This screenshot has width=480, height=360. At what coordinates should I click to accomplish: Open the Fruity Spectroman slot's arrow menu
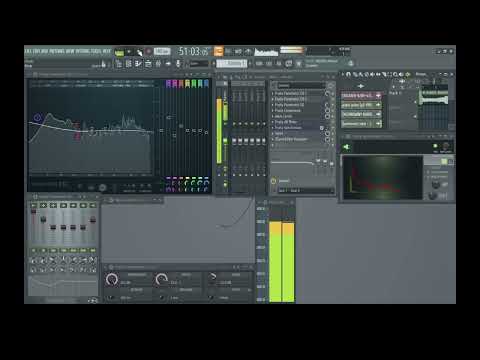(273, 128)
